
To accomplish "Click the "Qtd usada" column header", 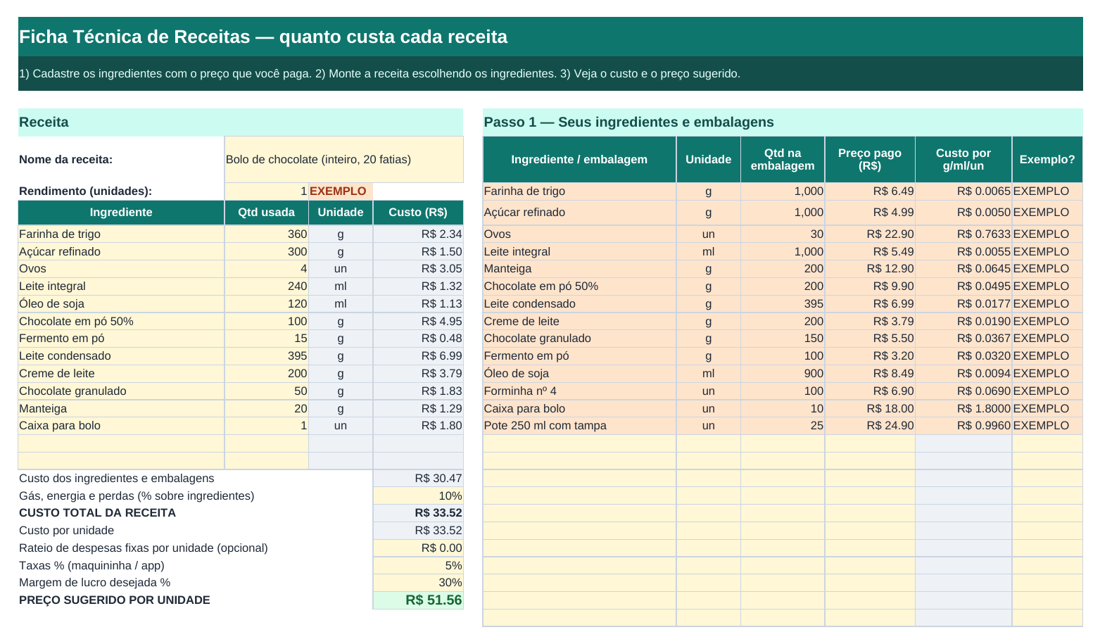I will click(x=267, y=212).
